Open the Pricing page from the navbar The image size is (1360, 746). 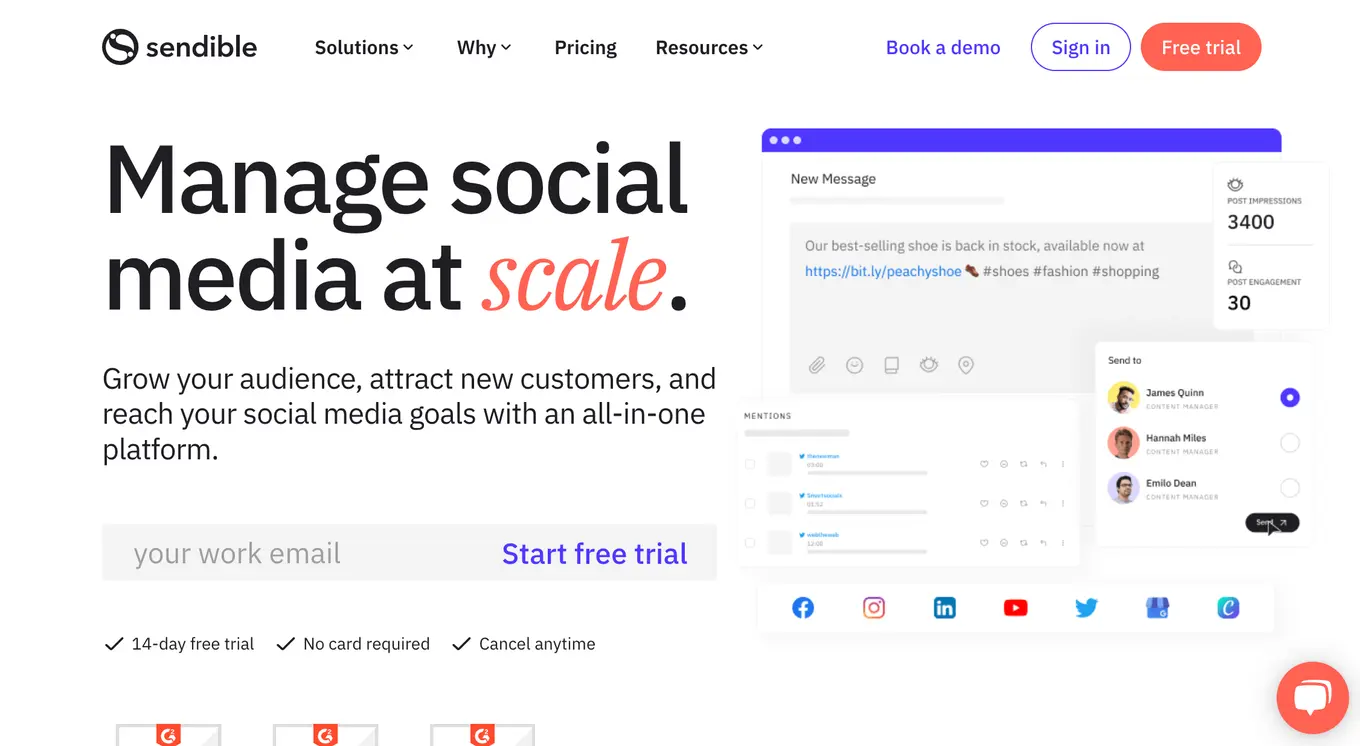point(585,47)
